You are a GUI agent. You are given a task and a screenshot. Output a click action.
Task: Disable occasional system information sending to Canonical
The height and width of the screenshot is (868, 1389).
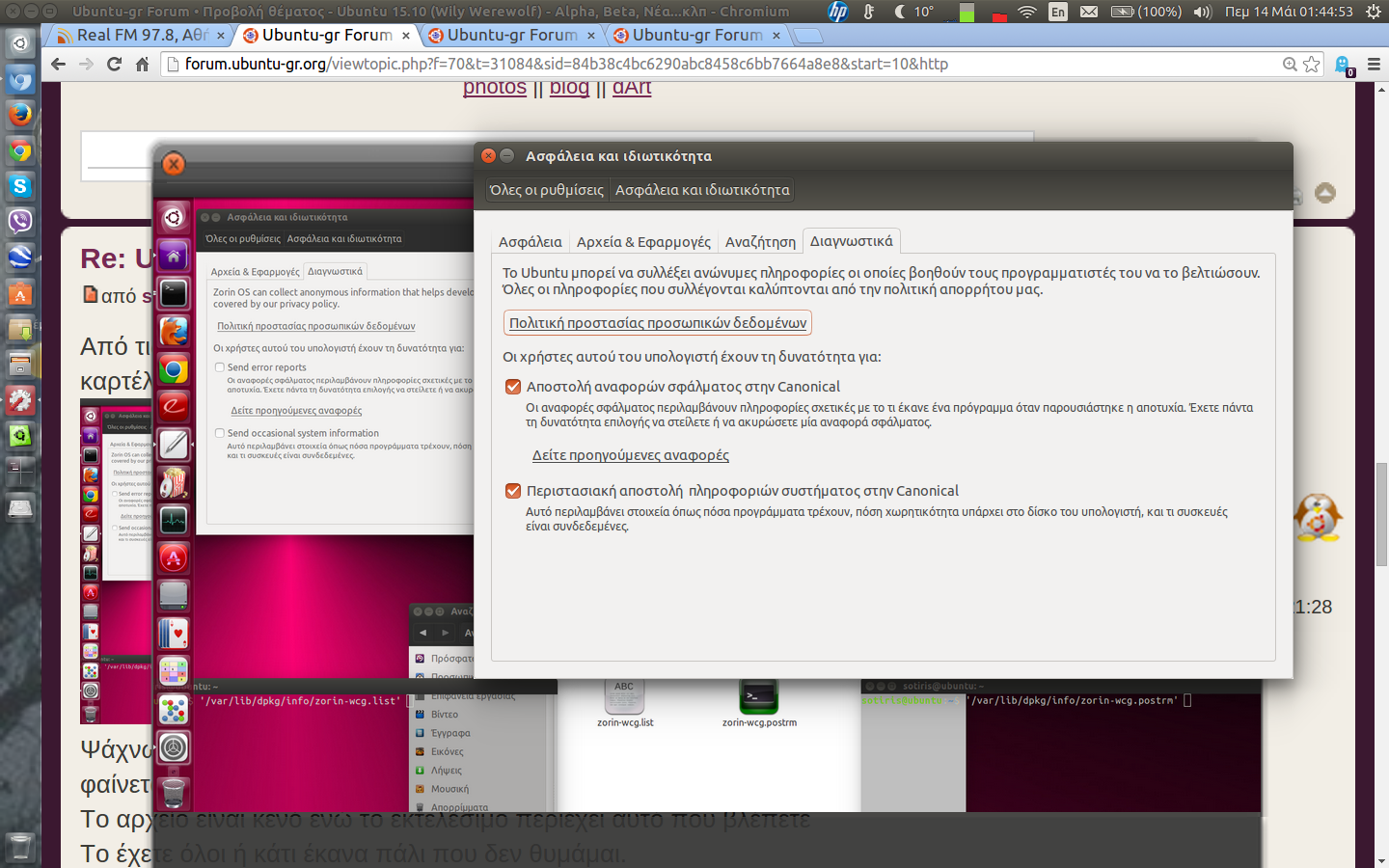[x=513, y=491]
